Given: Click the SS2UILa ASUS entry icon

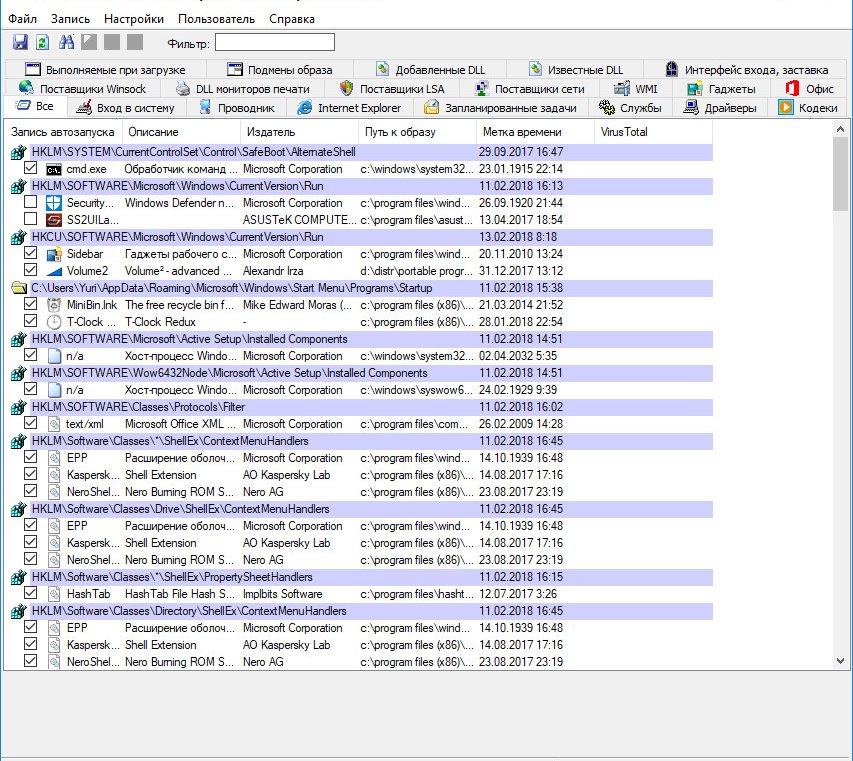Looking at the screenshot, I should click(54, 220).
